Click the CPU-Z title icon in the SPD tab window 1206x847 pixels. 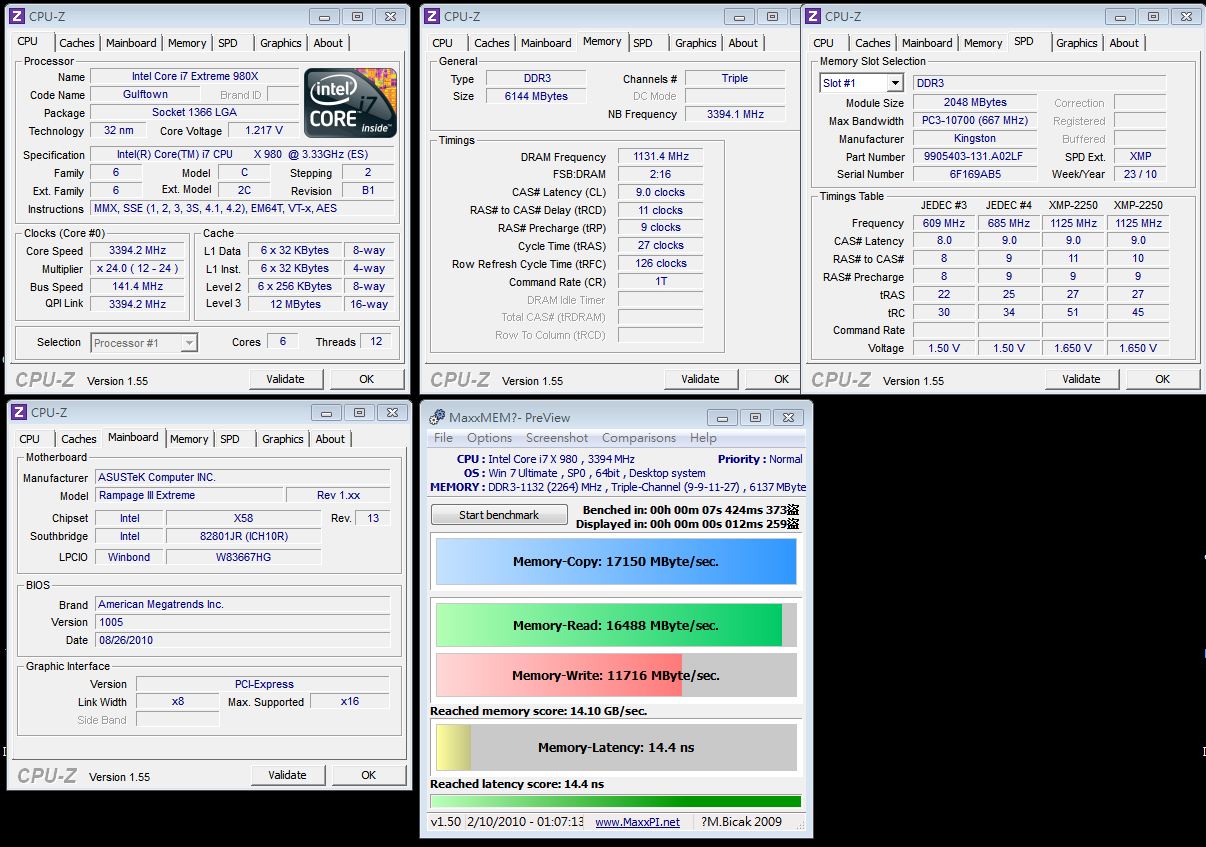(812, 16)
